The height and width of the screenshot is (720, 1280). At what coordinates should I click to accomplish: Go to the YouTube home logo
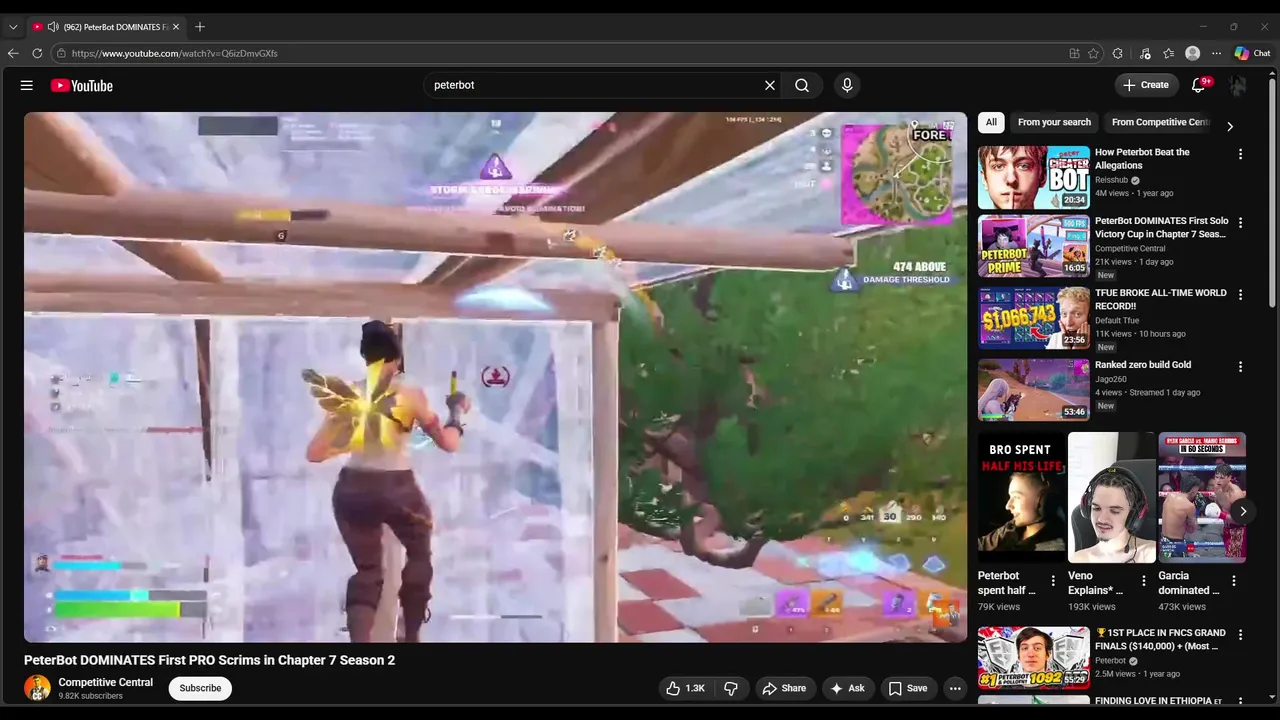point(82,85)
